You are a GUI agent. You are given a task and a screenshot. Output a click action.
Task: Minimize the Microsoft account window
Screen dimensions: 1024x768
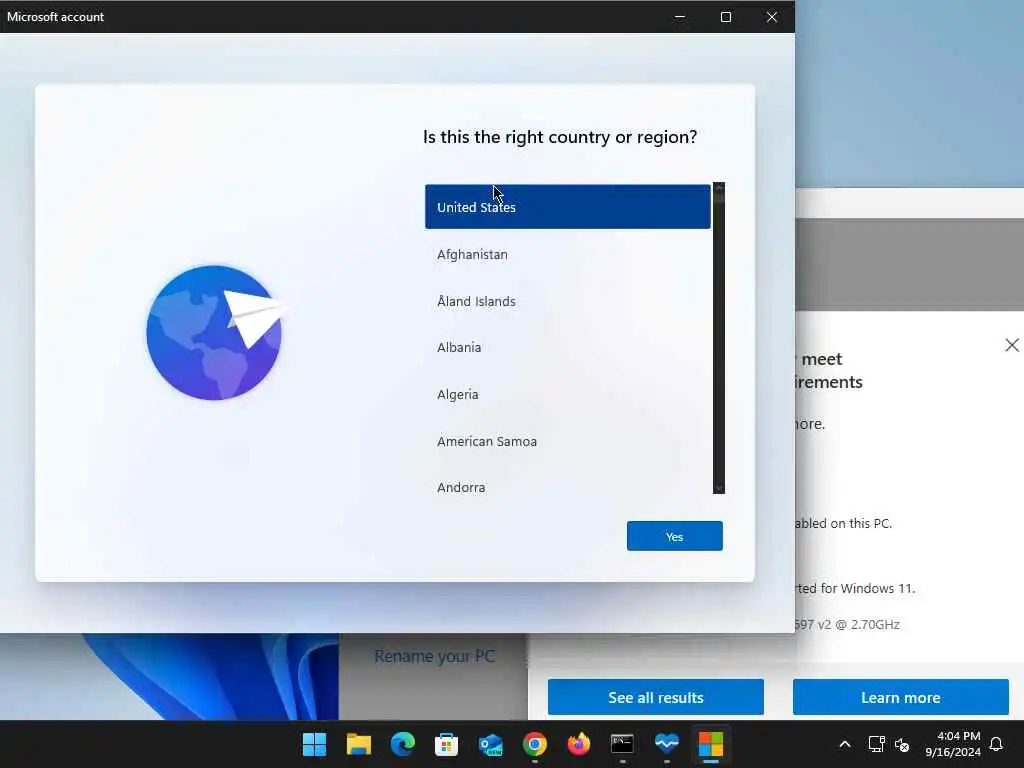click(680, 17)
